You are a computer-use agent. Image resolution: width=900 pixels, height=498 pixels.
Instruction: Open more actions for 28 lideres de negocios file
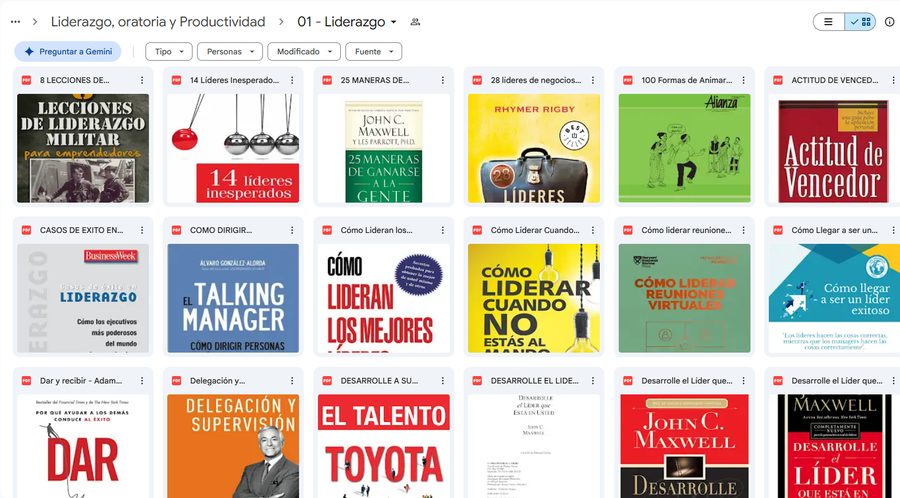[593, 80]
